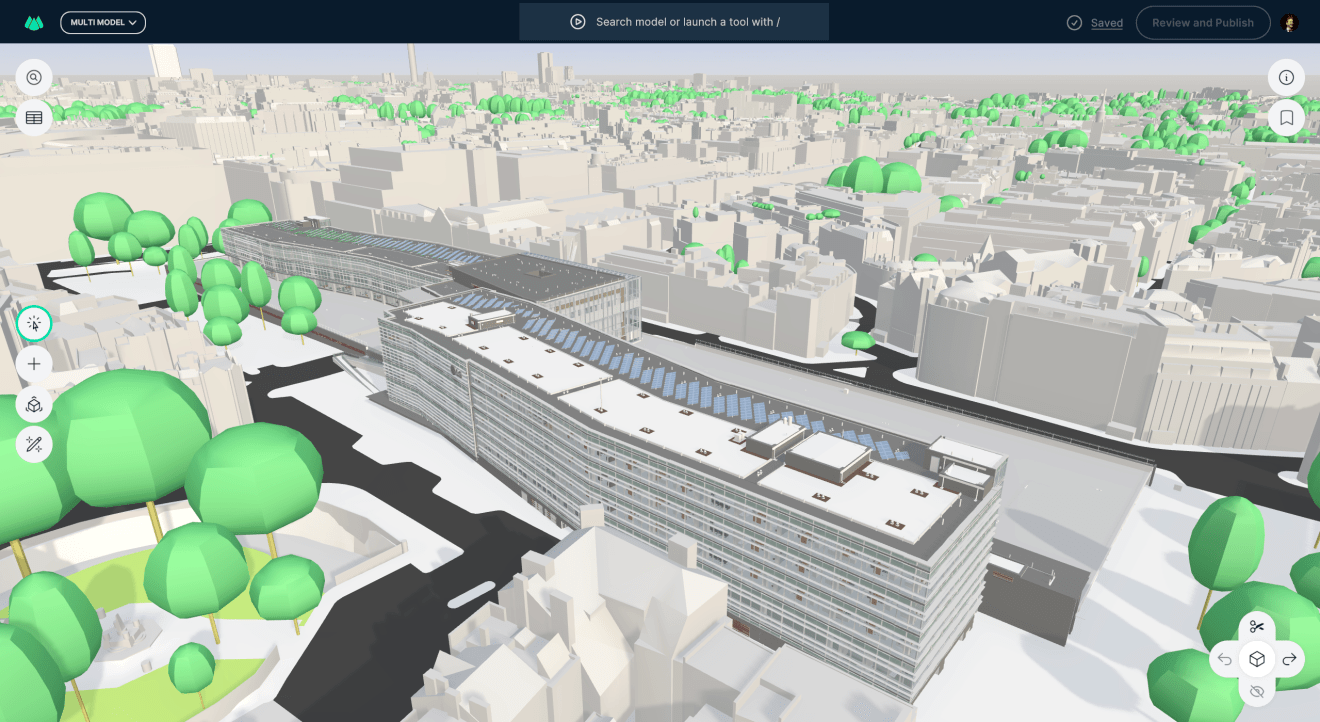Open the magnifier search tool on left
Screen dimensions: 1320x722
[34, 77]
